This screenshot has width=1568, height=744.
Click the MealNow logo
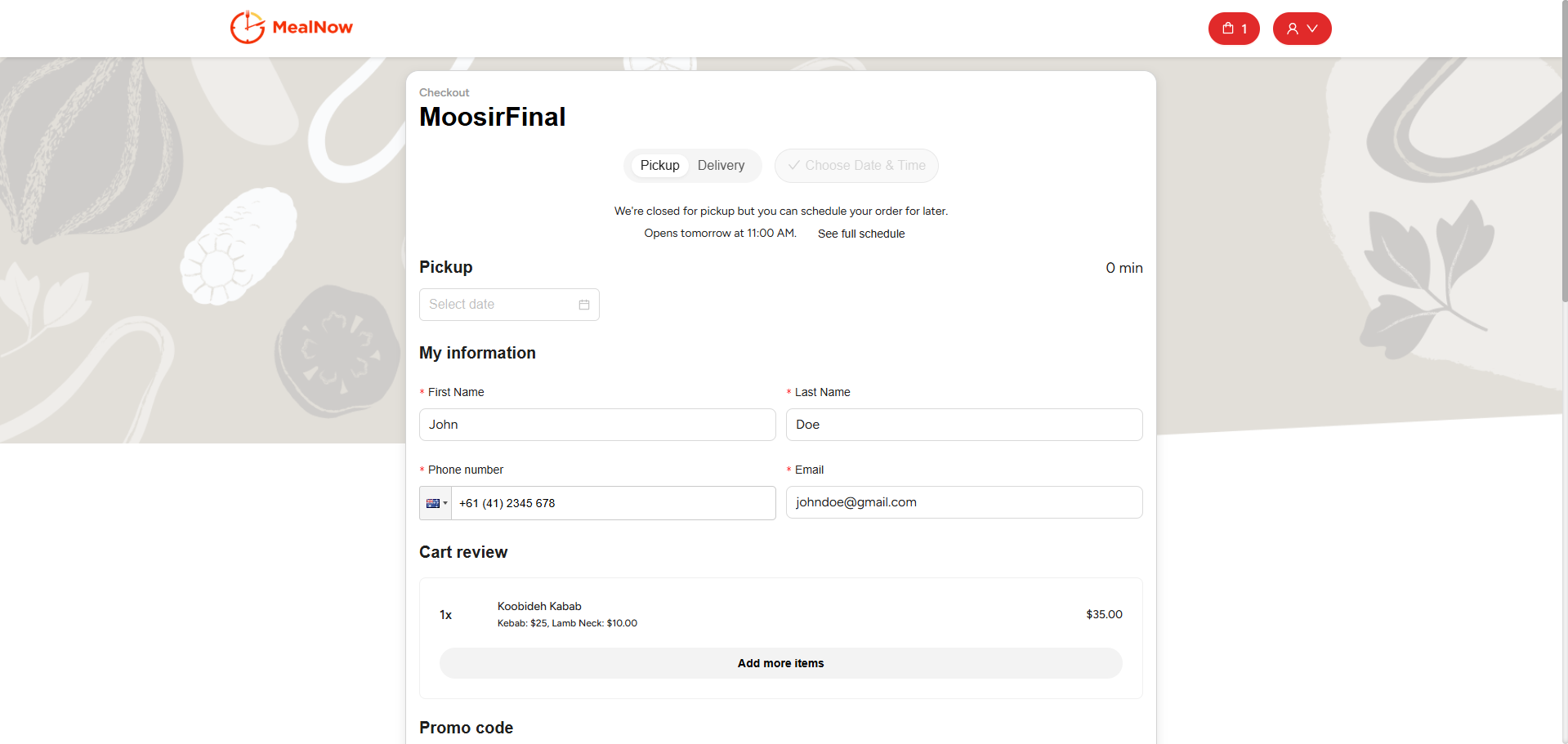291,27
